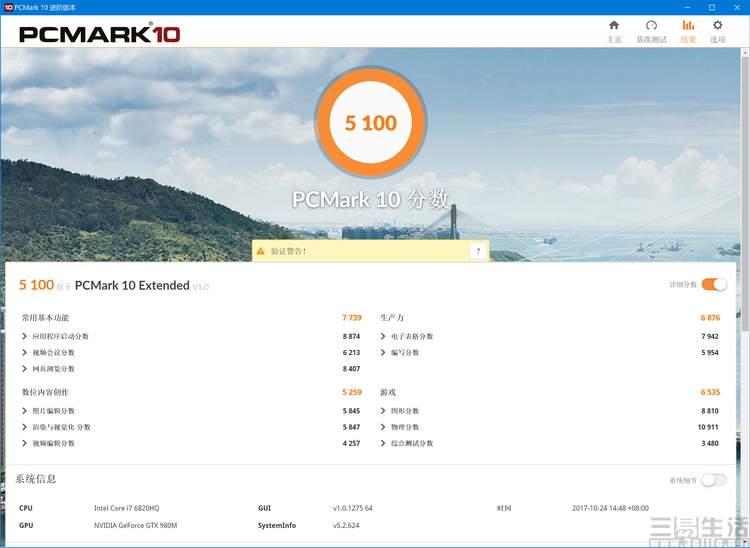
Task: Click the 主页 tab label
Action: [x=614, y=40]
